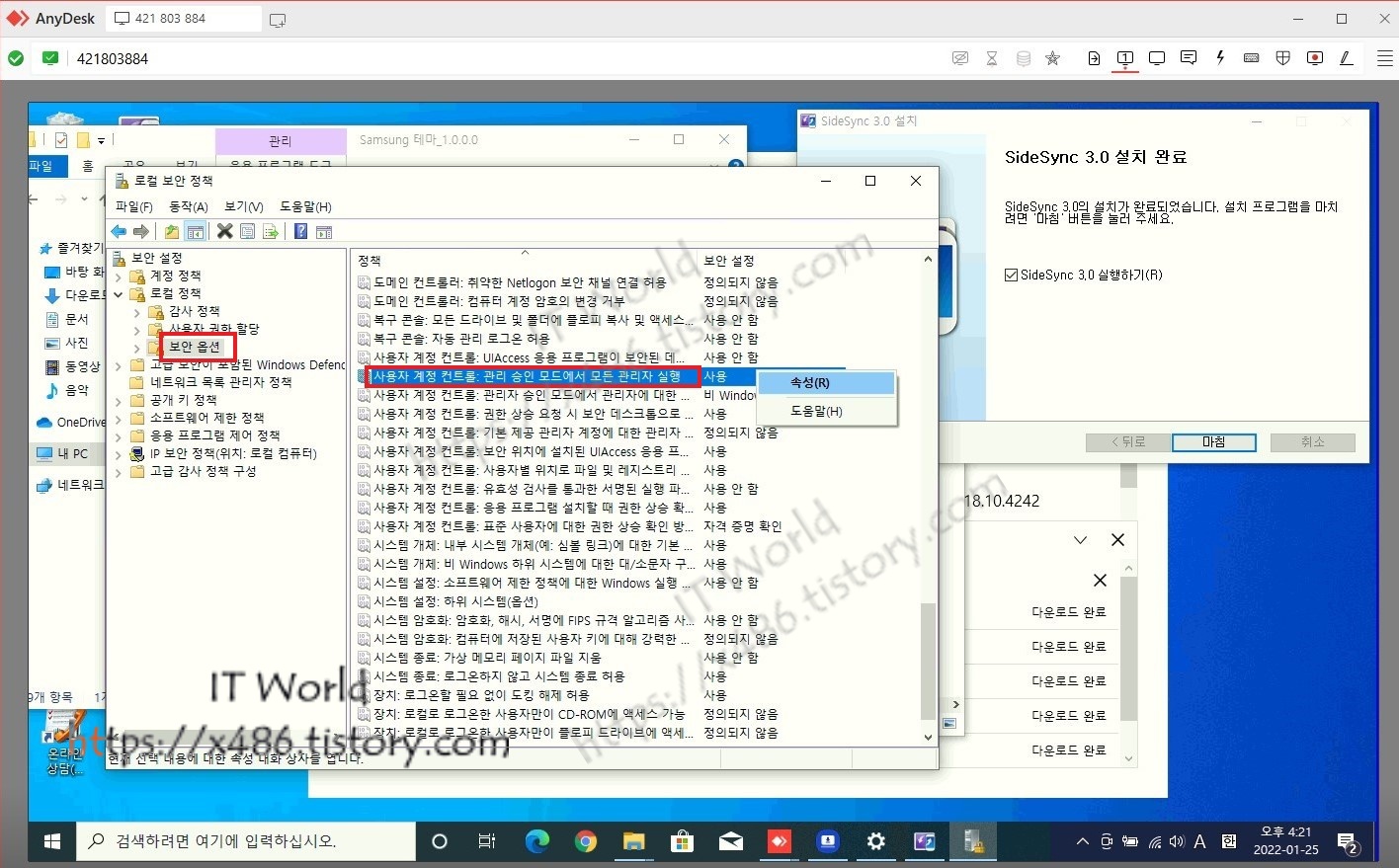Viewport: 1399px width, 868px height.
Task: Click the 정책 column header
Action: [525, 261]
